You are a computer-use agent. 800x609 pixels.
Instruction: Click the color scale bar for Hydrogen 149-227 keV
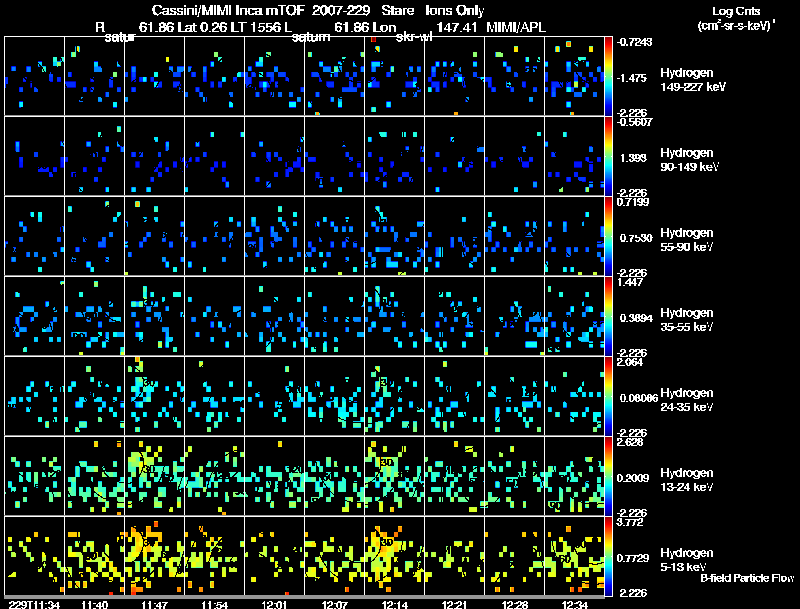coord(608,76)
